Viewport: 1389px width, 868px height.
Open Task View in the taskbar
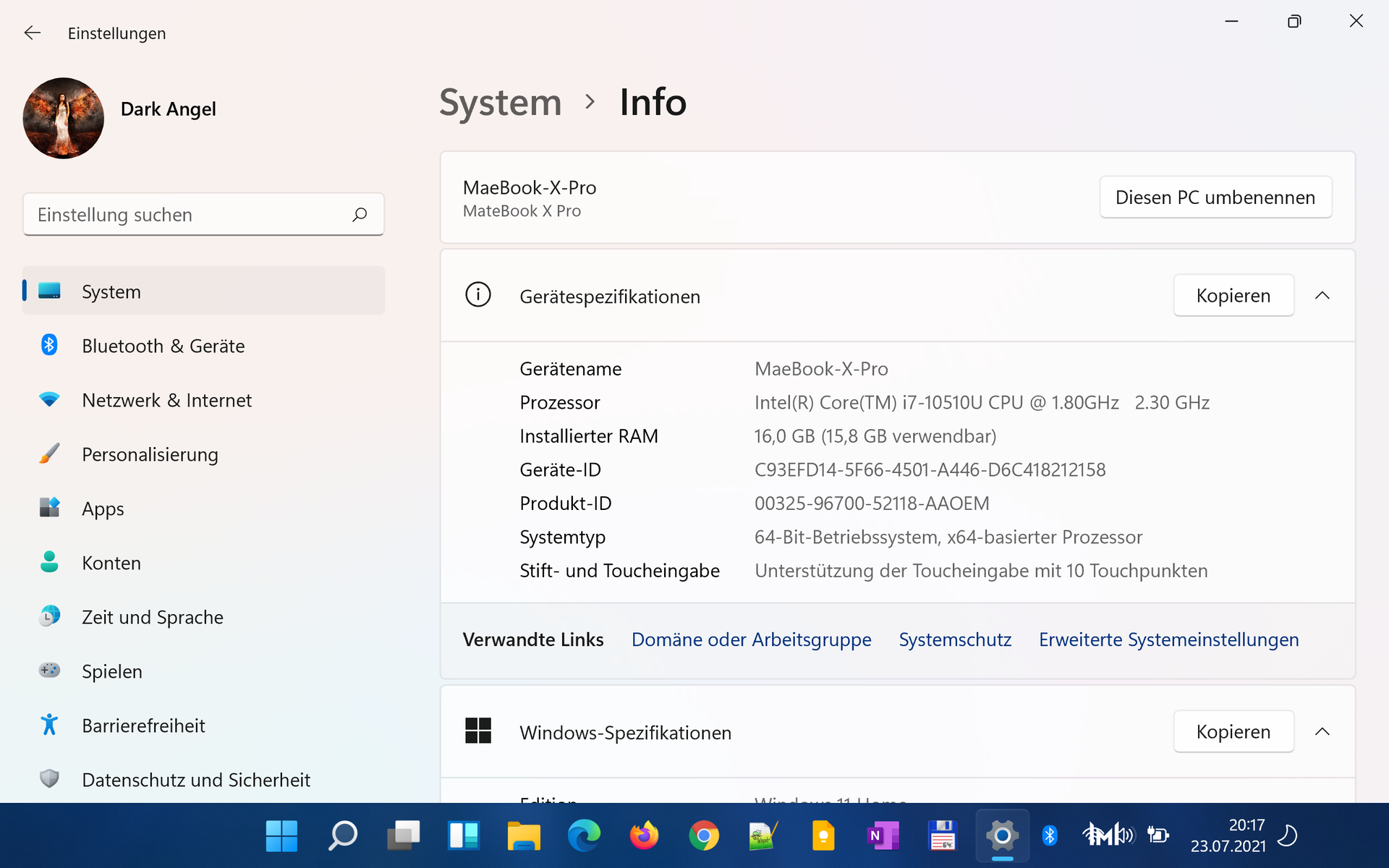pyautogui.click(x=403, y=836)
